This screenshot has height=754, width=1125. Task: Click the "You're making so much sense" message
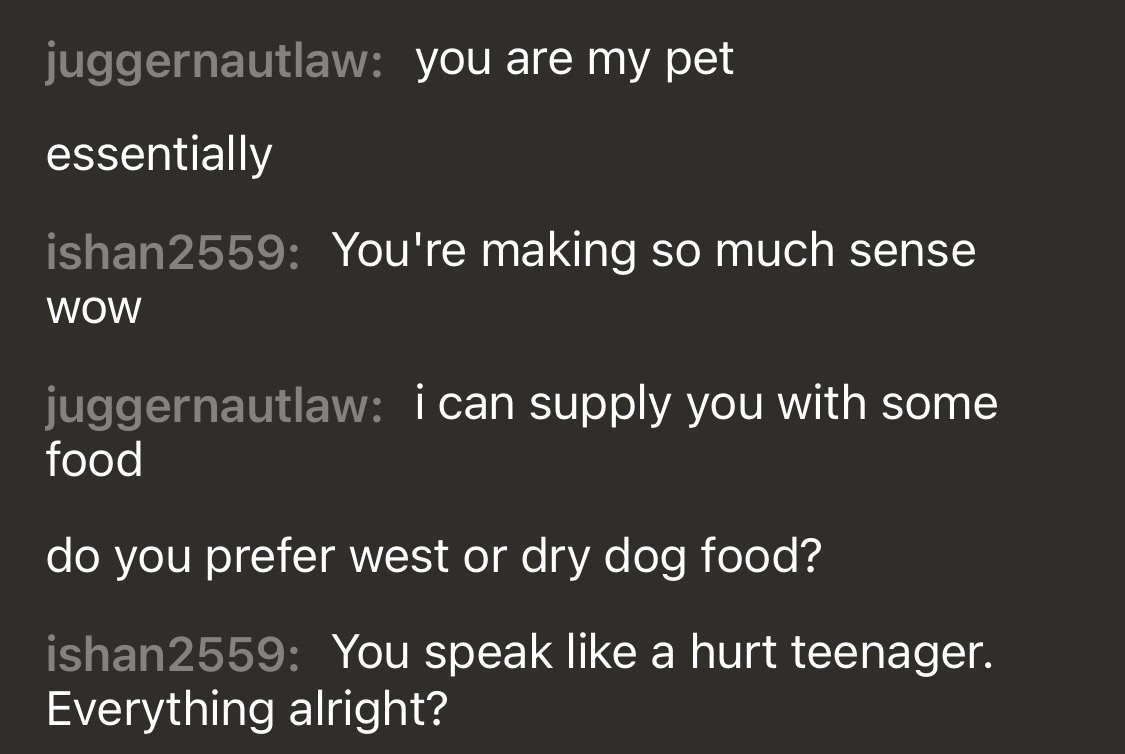pos(654,252)
